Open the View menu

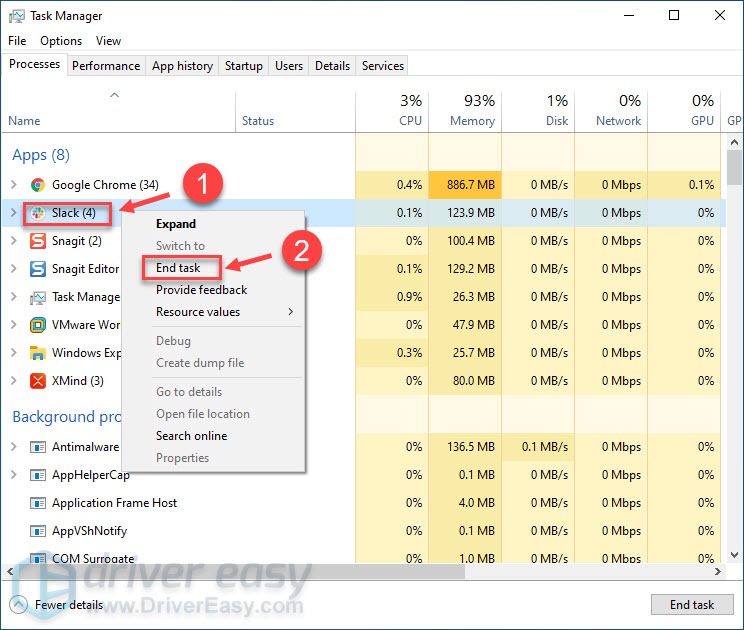[x=108, y=41]
